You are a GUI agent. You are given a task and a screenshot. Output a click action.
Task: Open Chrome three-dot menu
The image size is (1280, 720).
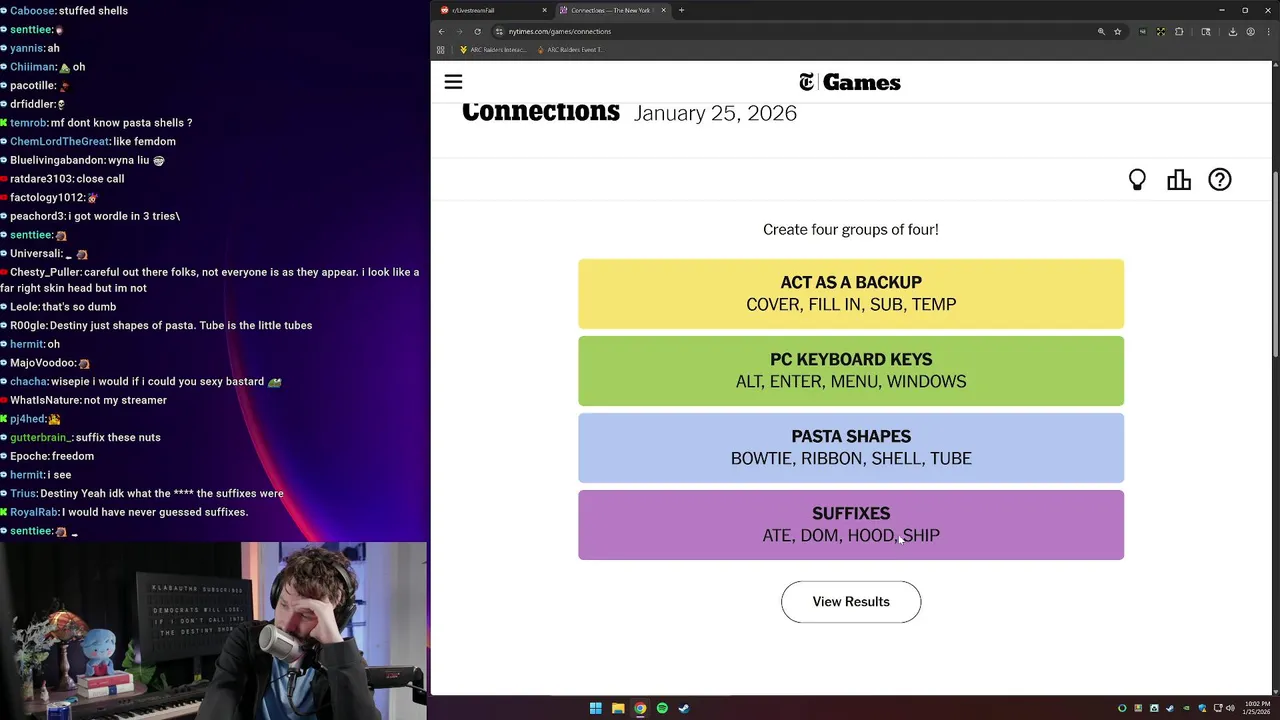click(x=1268, y=31)
